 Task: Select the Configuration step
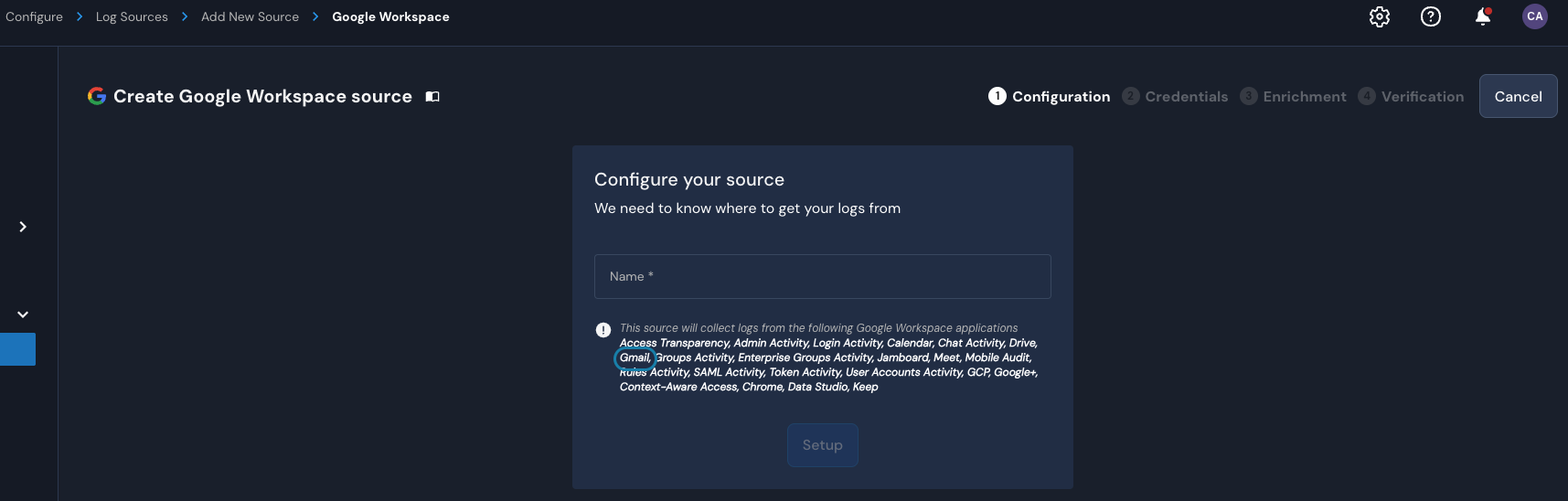click(x=1050, y=96)
